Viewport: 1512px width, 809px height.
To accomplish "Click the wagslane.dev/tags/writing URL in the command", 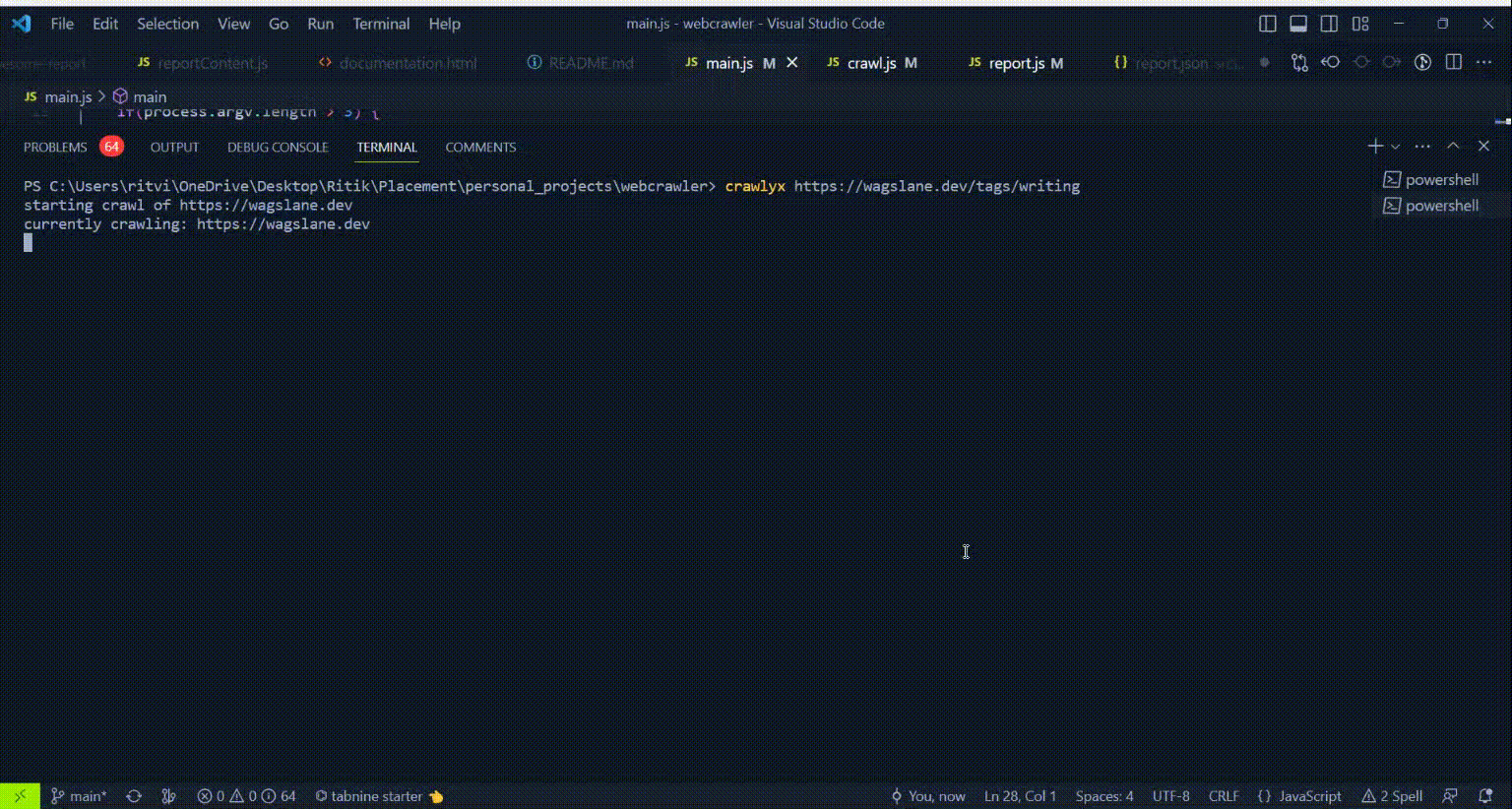I will tap(937, 186).
